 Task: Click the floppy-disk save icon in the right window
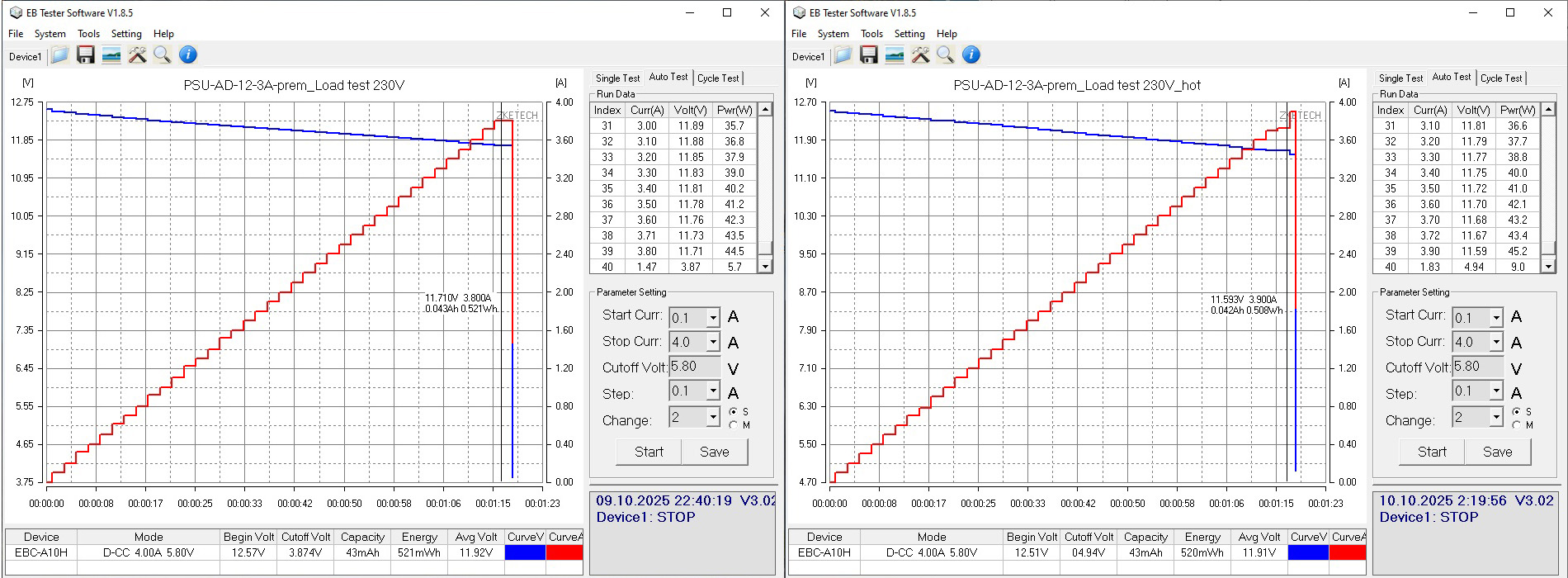click(x=869, y=55)
